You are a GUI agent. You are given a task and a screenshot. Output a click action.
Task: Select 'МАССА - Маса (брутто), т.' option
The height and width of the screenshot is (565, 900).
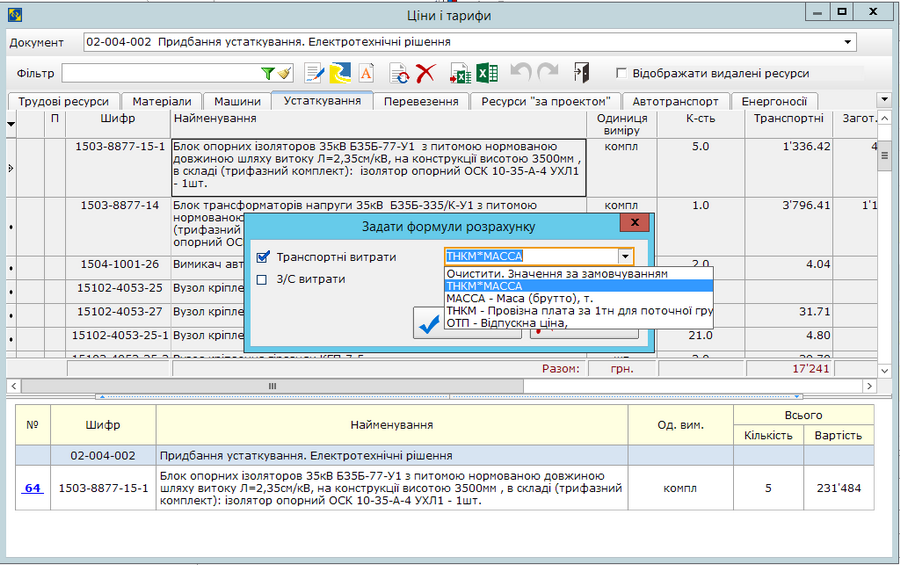521,298
